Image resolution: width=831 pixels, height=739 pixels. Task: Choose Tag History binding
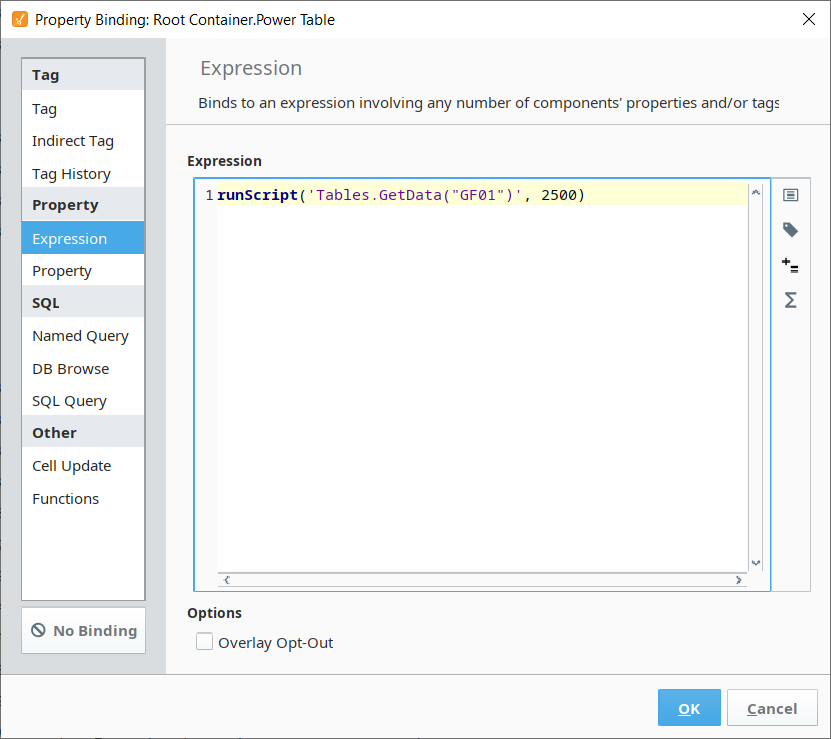pos(71,174)
